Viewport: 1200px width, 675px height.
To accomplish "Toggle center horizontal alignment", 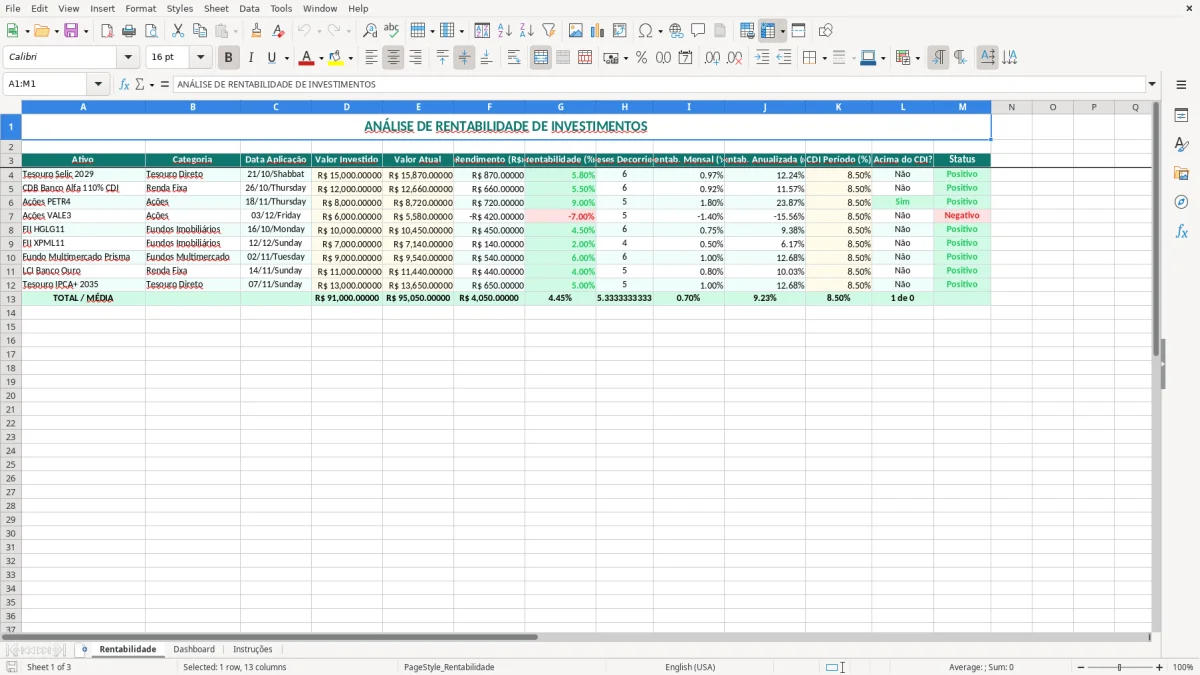I will tap(394, 58).
